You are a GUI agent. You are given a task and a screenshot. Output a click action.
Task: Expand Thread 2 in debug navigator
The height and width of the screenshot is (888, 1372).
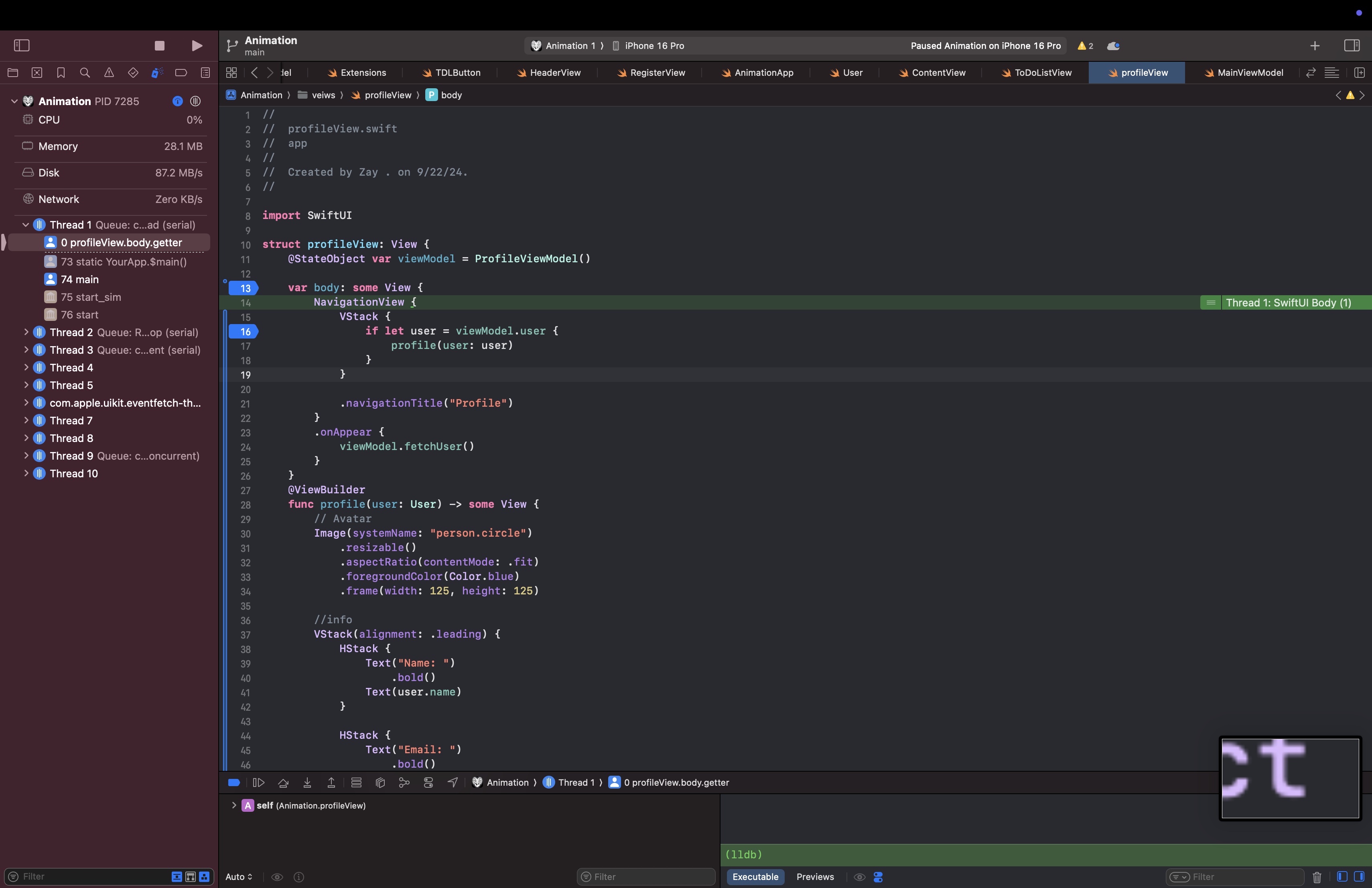(26, 332)
